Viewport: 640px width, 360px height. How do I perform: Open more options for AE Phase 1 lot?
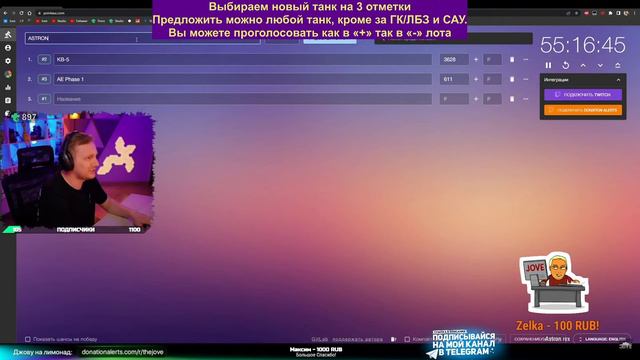[526, 79]
